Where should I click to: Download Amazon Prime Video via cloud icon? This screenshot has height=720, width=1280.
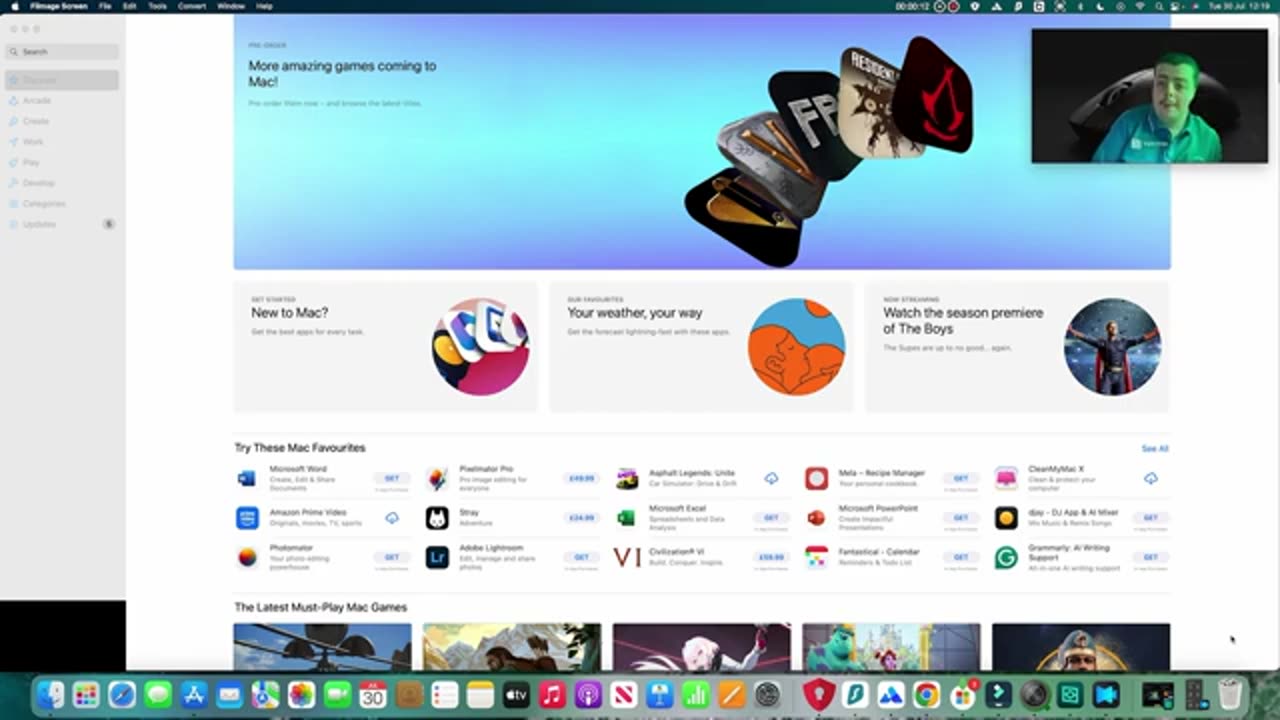[392, 518]
